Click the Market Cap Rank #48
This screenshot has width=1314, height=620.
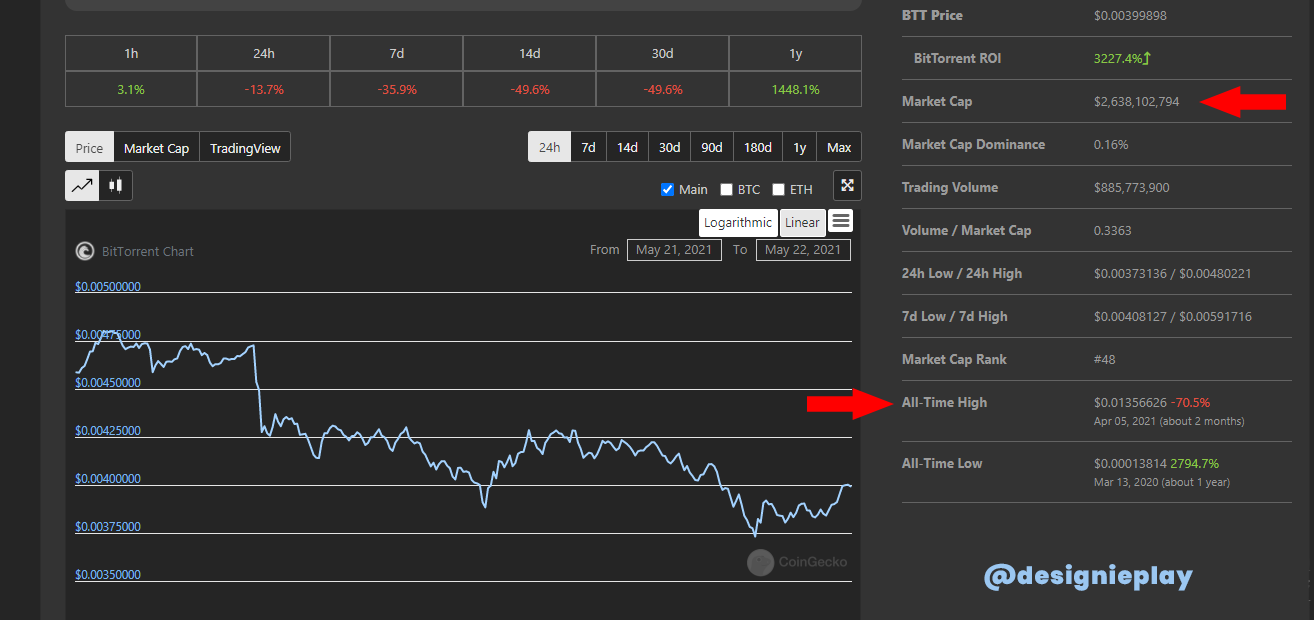[1105, 359]
